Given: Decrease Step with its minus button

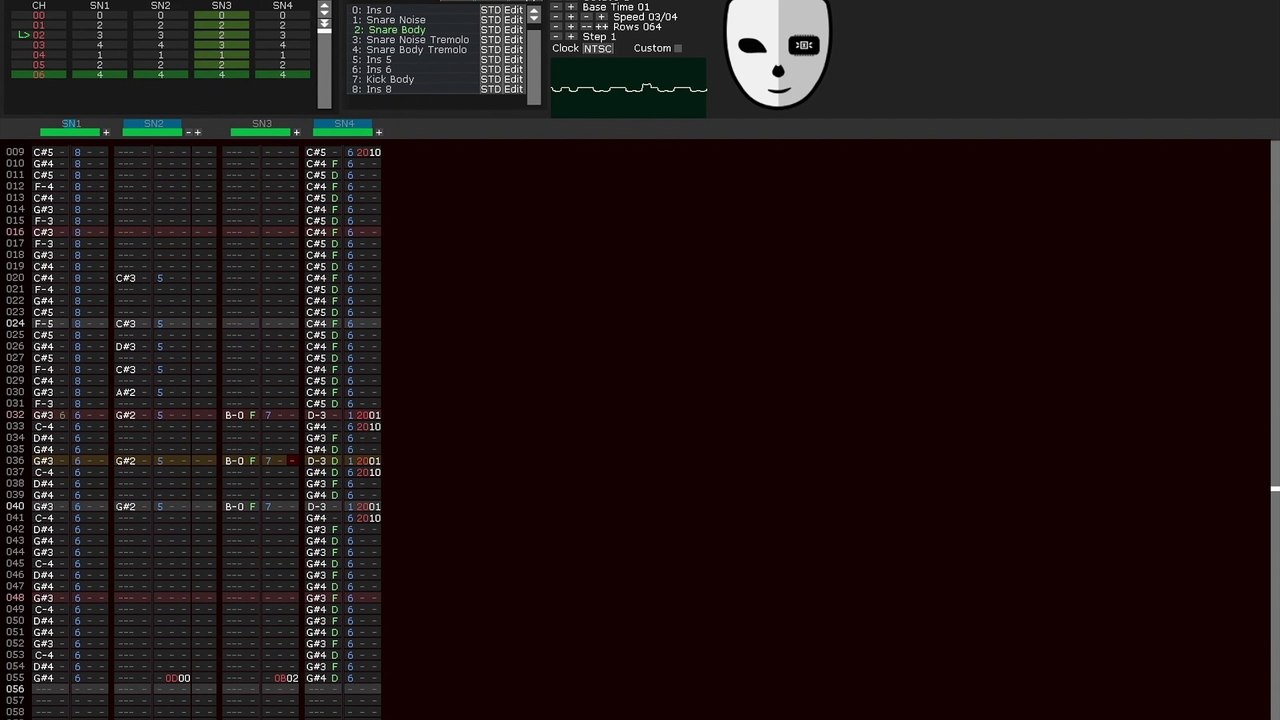Looking at the screenshot, I should coord(556,37).
